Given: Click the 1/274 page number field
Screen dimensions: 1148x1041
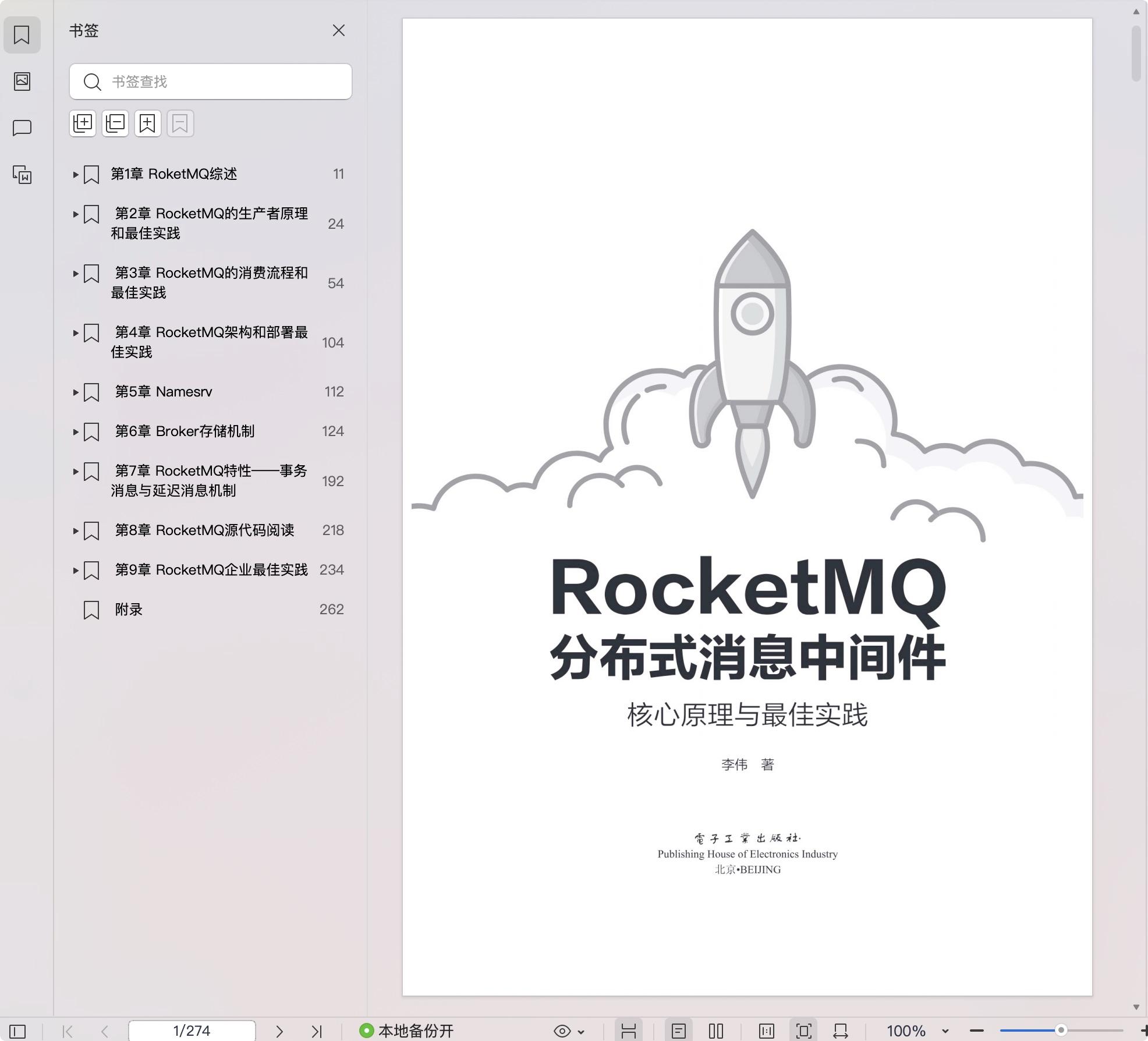Looking at the screenshot, I should 192,1031.
